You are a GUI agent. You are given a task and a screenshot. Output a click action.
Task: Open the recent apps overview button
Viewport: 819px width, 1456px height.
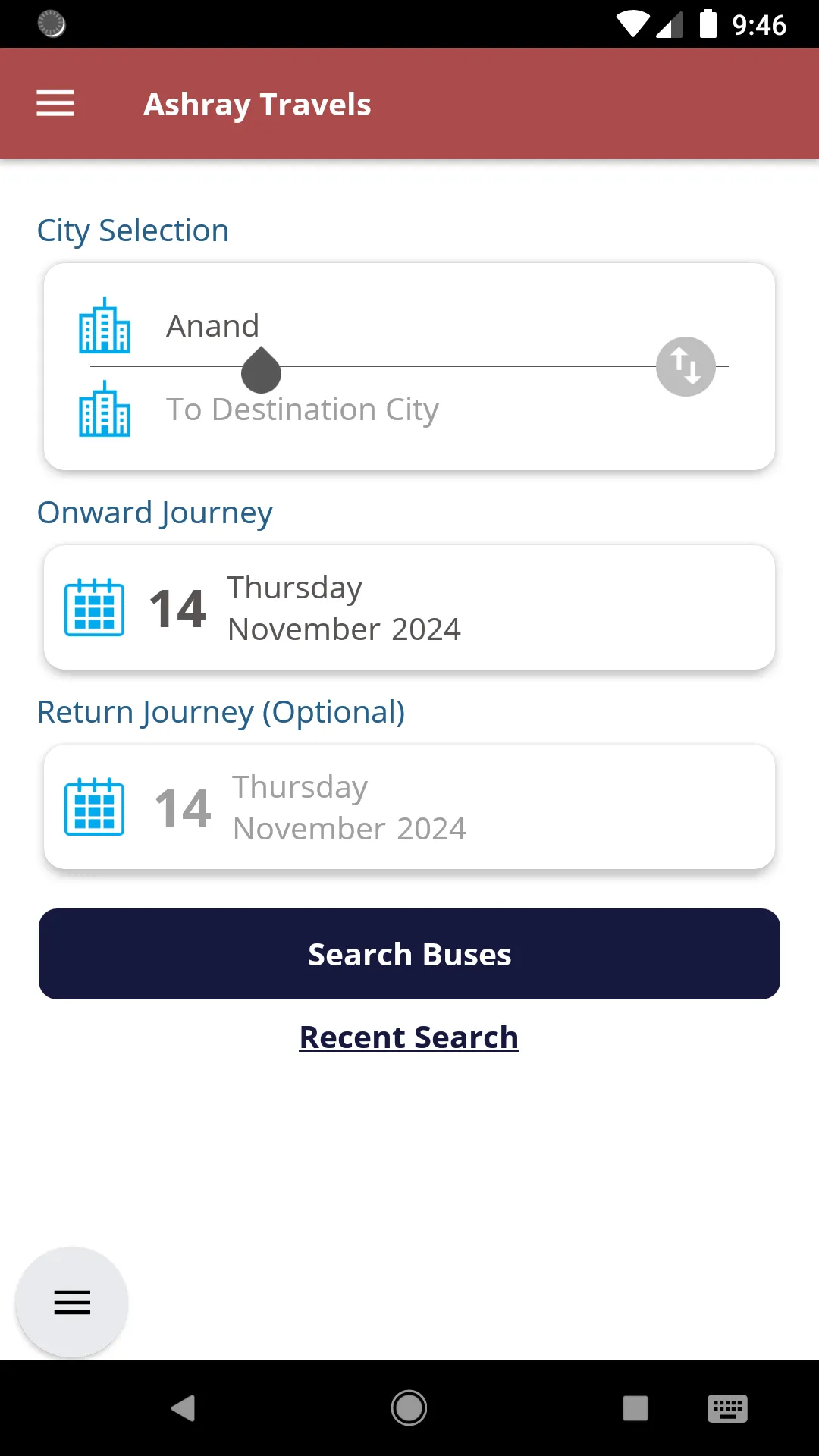(635, 1408)
